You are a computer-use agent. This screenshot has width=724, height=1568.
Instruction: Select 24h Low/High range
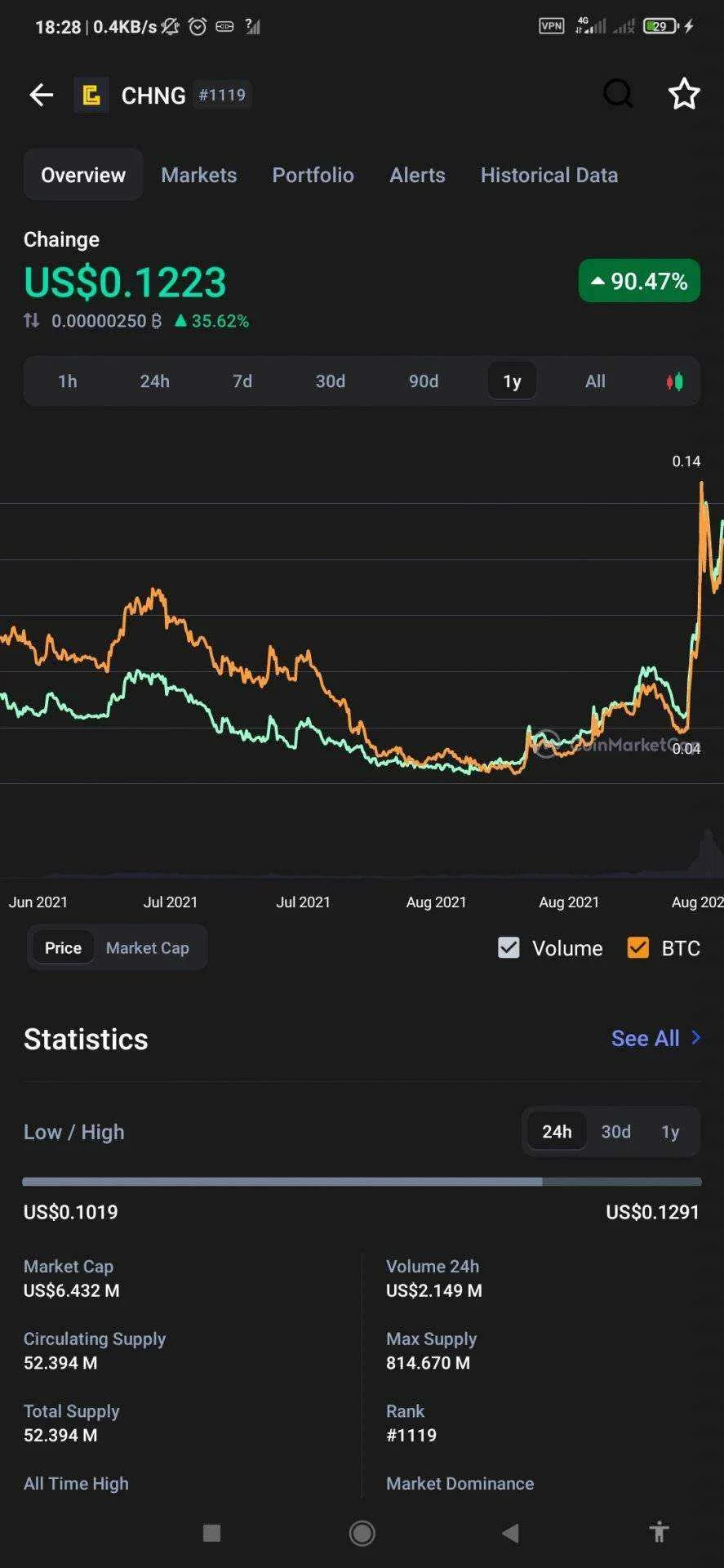[x=557, y=1131]
